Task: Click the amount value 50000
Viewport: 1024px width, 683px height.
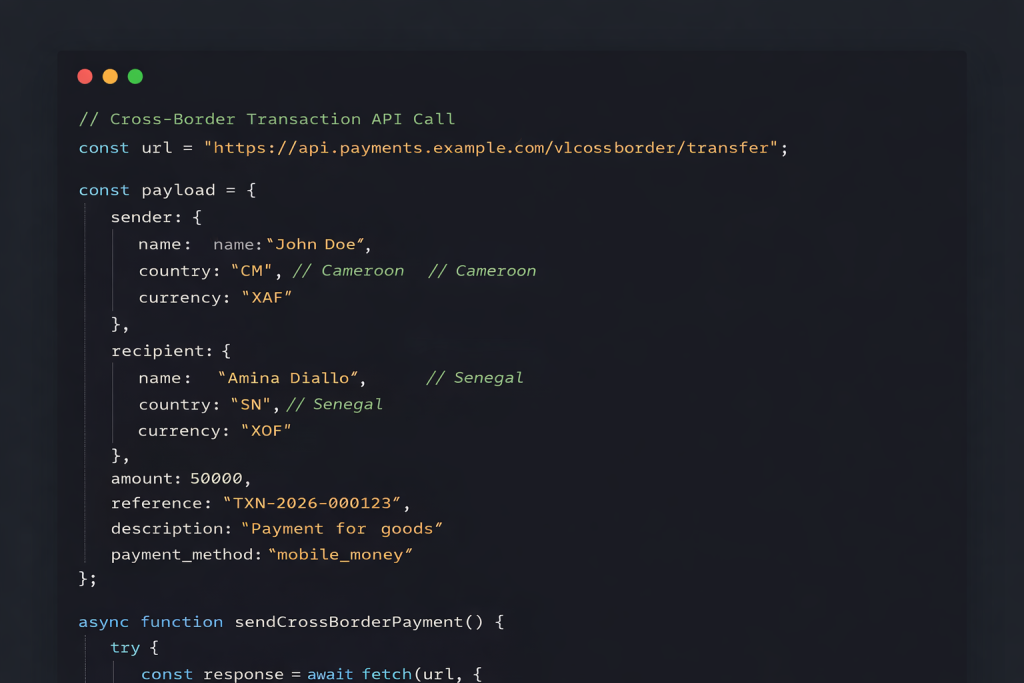Action: tap(220, 478)
